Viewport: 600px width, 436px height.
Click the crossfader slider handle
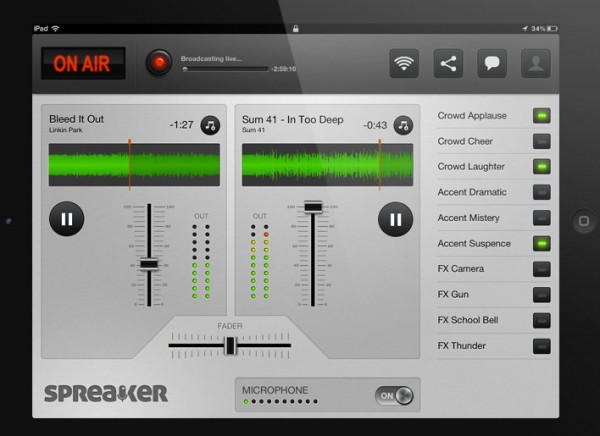point(230,345)
